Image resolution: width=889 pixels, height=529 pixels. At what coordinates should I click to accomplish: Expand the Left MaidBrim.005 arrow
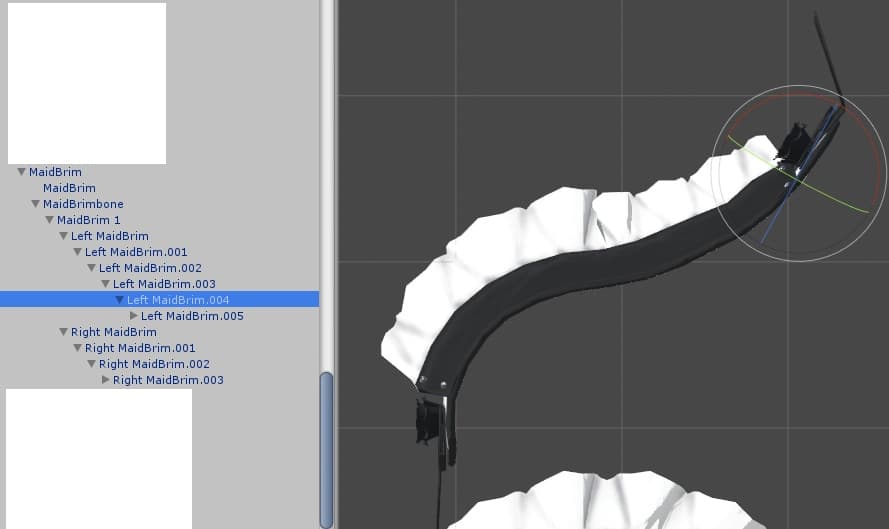point(134,316)
